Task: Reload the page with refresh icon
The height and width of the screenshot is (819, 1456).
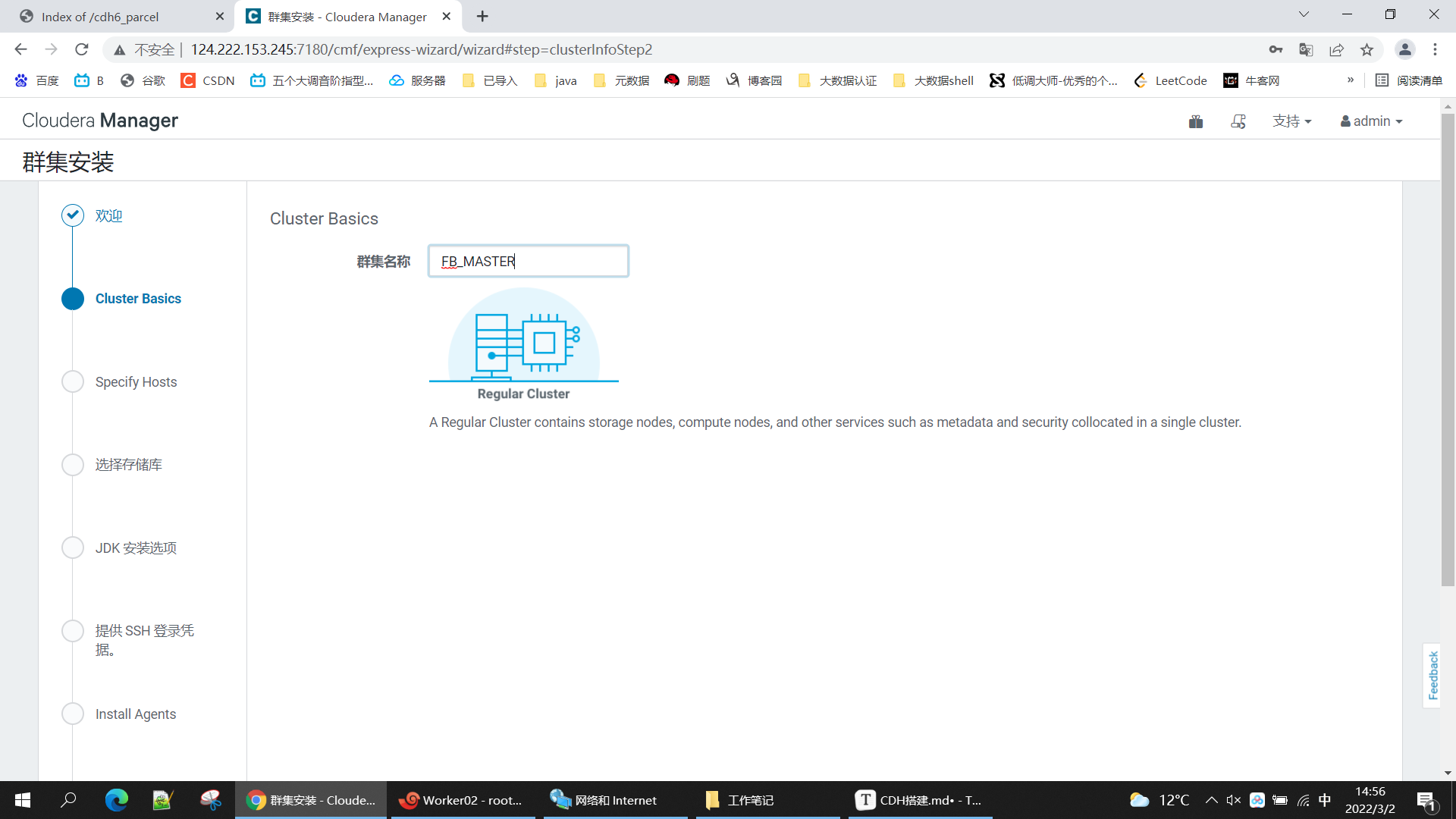Action: pos(82,49)
